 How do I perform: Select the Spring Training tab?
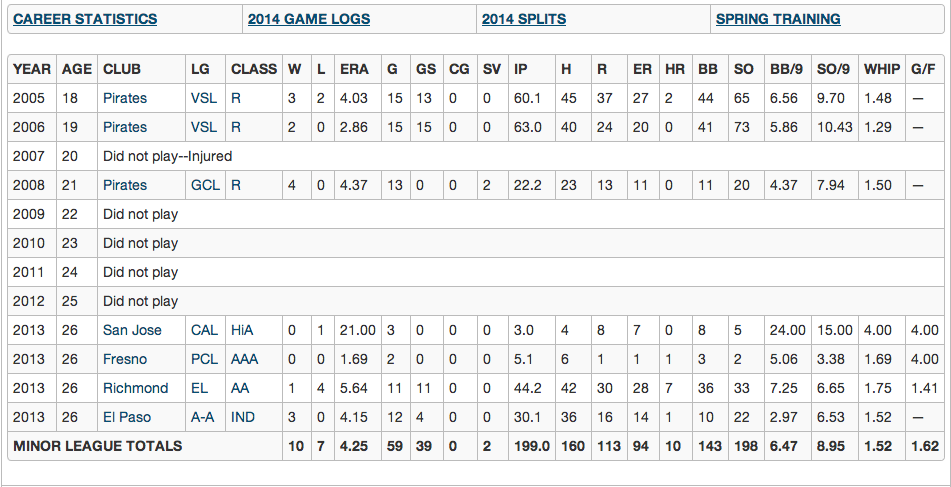click(778, 19)
